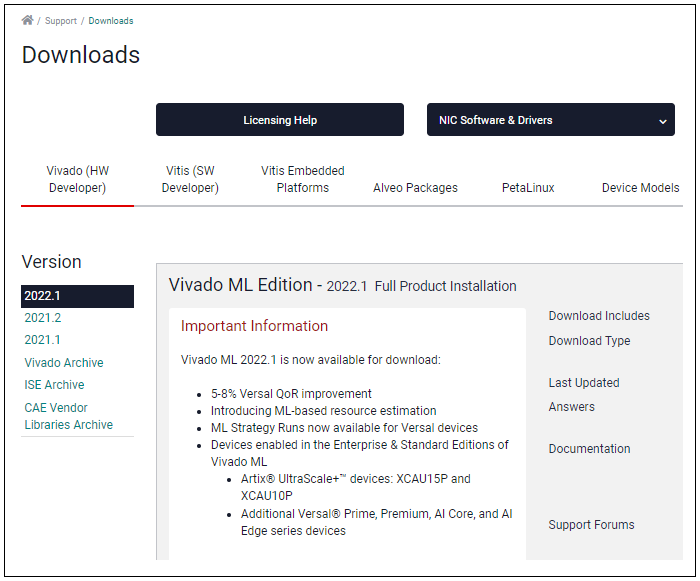Screen dimensions: 700x581
Task: Click the Support Forums label
Action: click(591, 524)
